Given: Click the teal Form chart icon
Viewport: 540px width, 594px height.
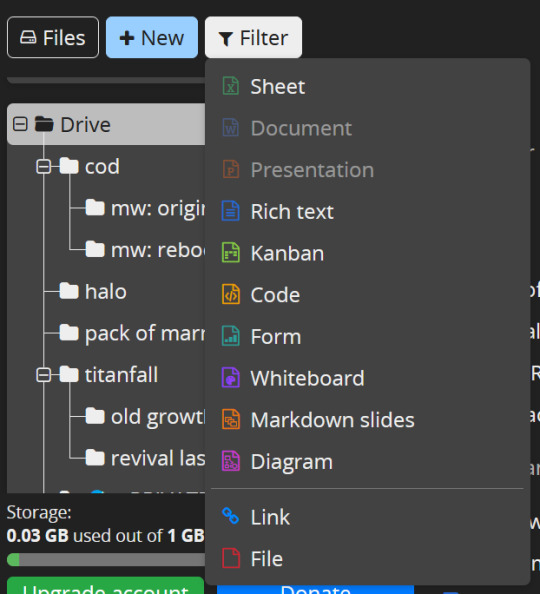Looking at the screenshot, I should click(x=230, y=336).
